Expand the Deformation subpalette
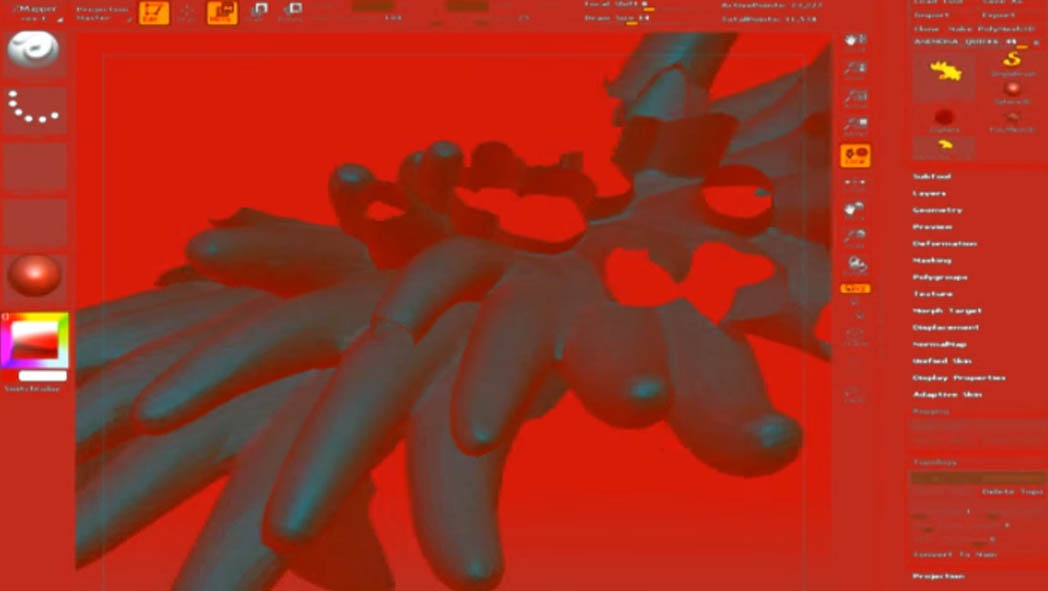 pos(944,243)
